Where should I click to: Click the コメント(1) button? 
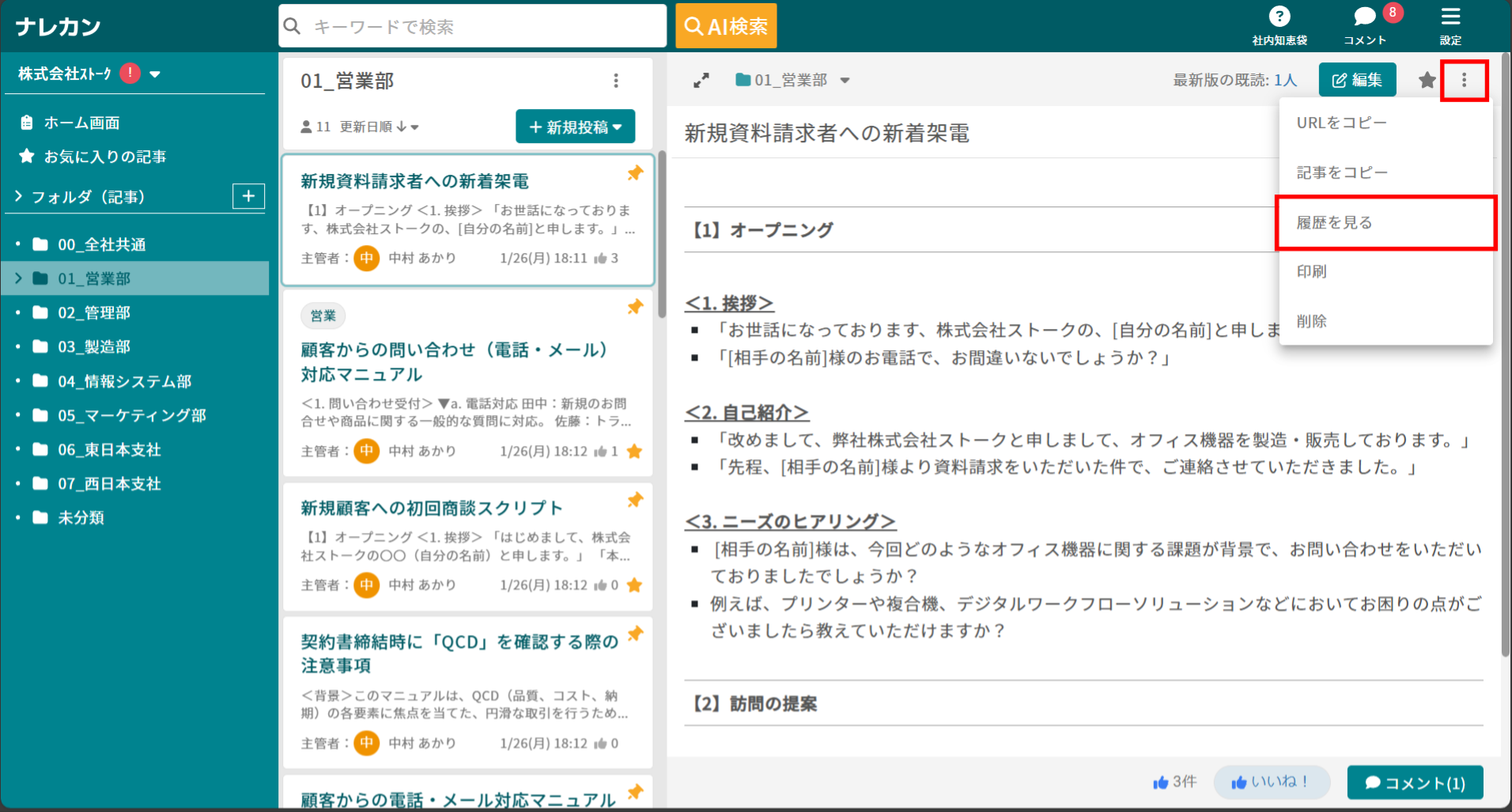click(x=1415, y=782)
